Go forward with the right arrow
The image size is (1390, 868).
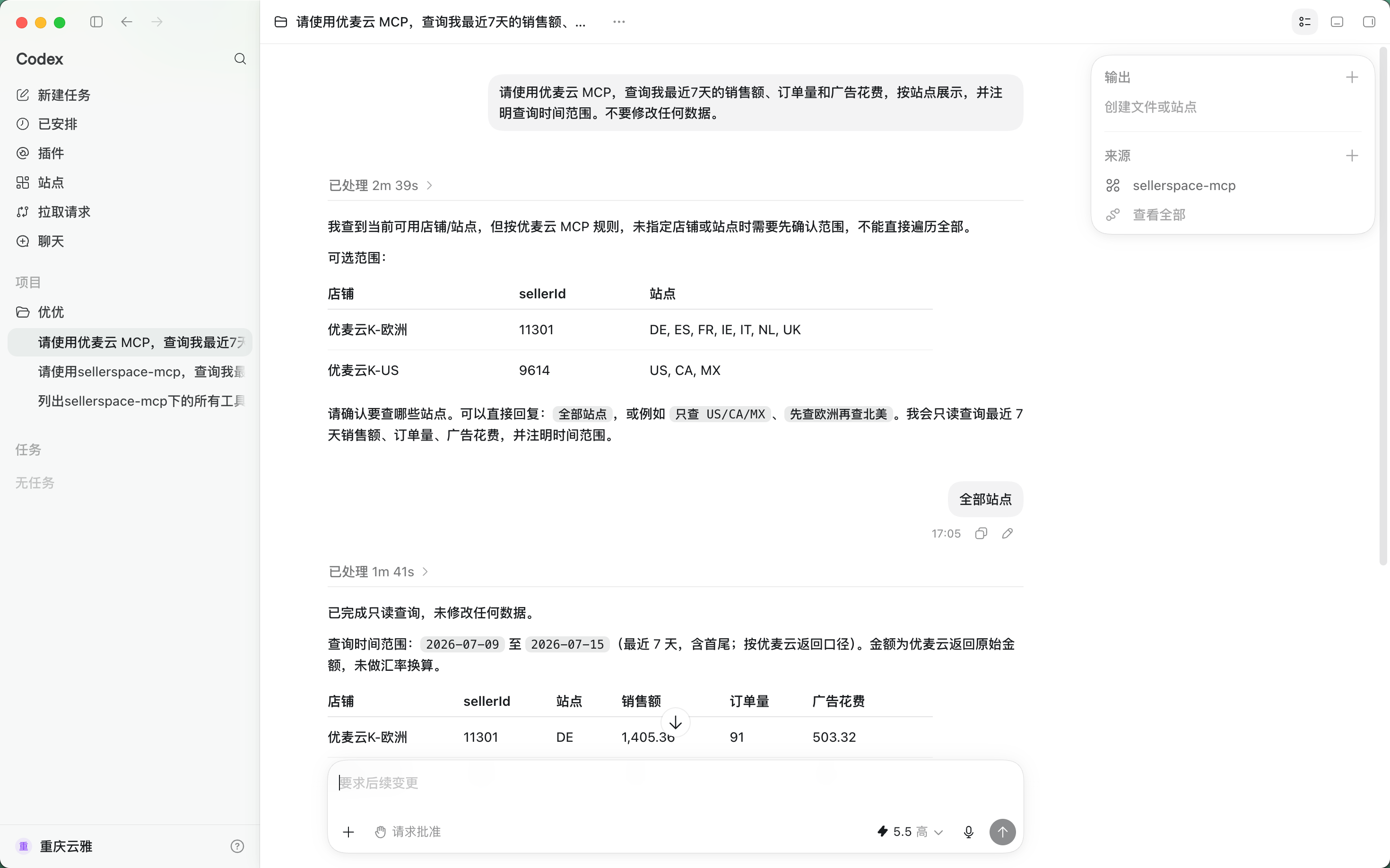tap(157, 22)
